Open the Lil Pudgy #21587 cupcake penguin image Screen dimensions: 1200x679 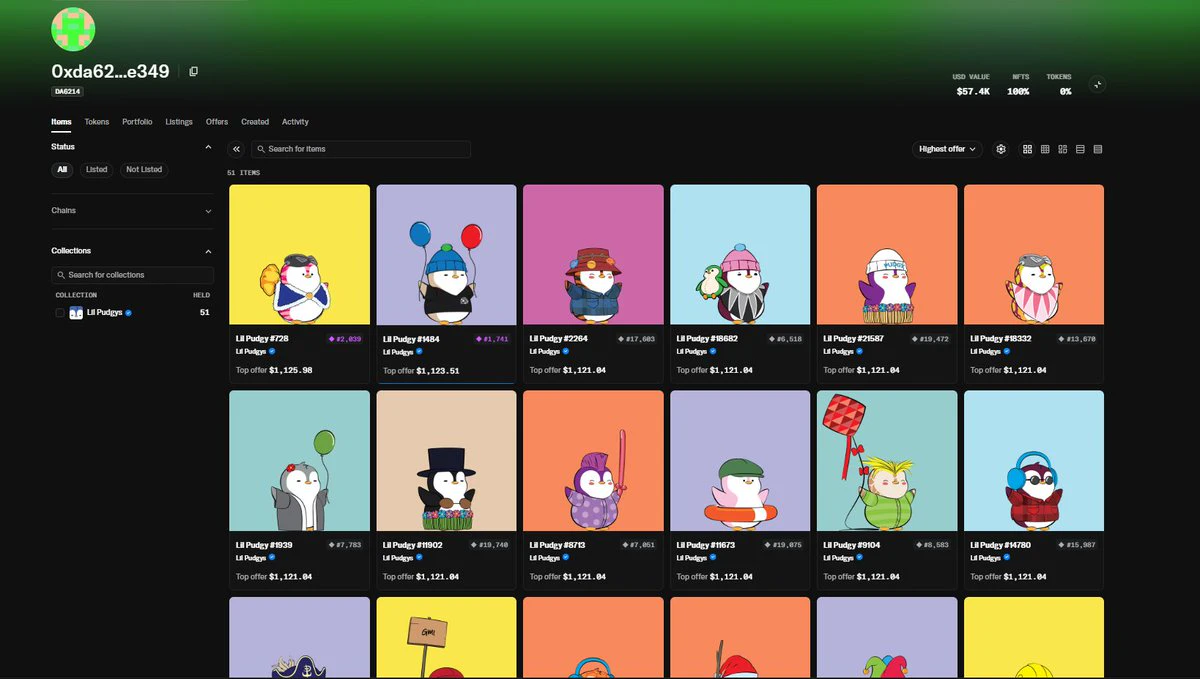point(887,254)
